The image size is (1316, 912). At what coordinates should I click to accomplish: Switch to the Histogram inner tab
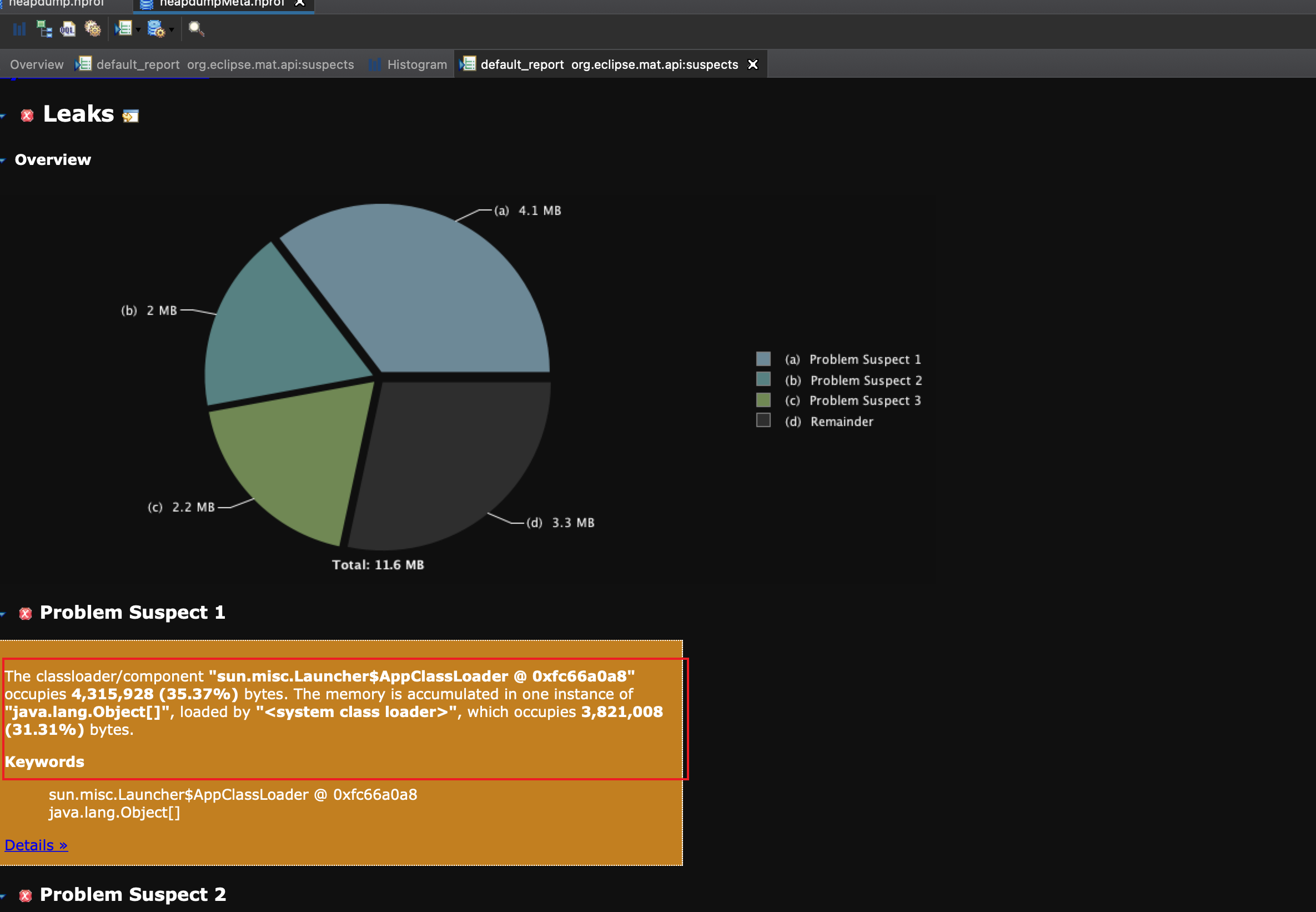pyautogui.click(x=408, y=64)
